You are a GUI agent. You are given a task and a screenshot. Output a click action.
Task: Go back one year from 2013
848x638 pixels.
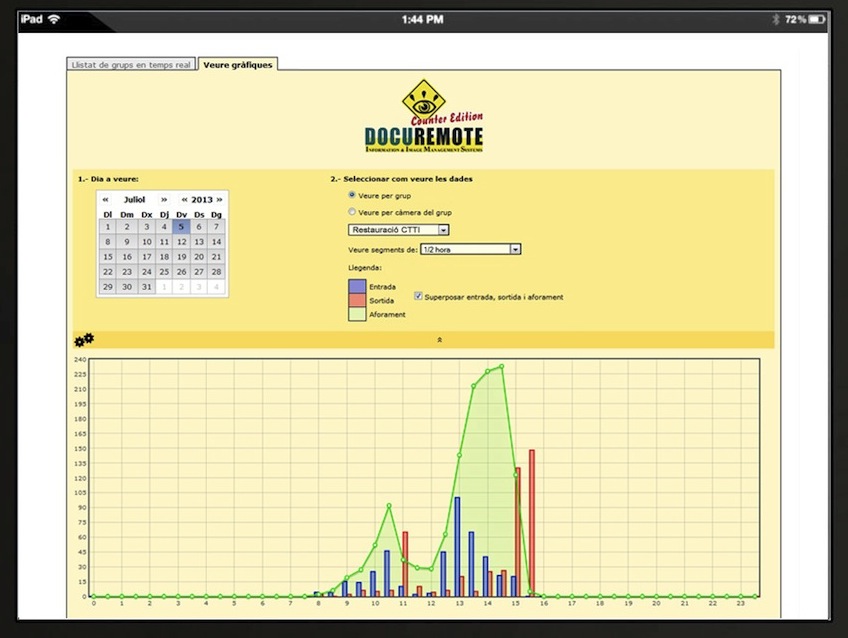184,199
